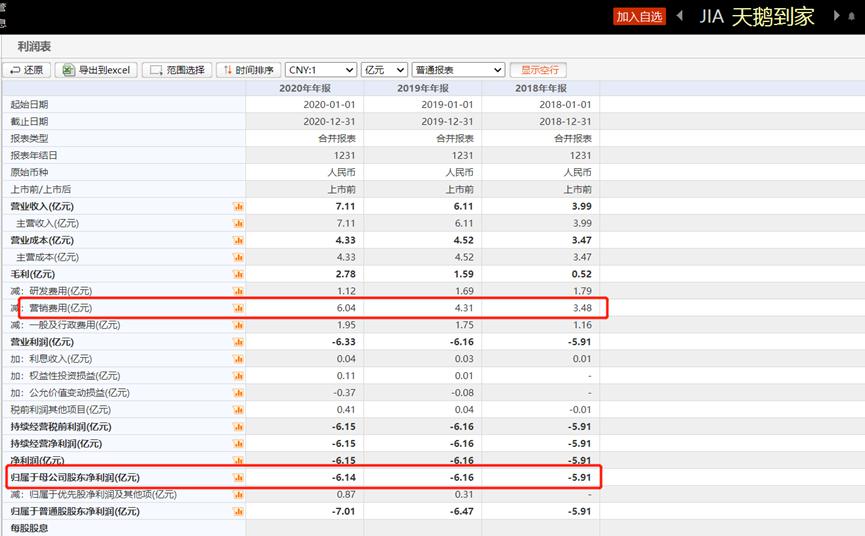Select the 2018年年报 column header

(x=541, y=88)
